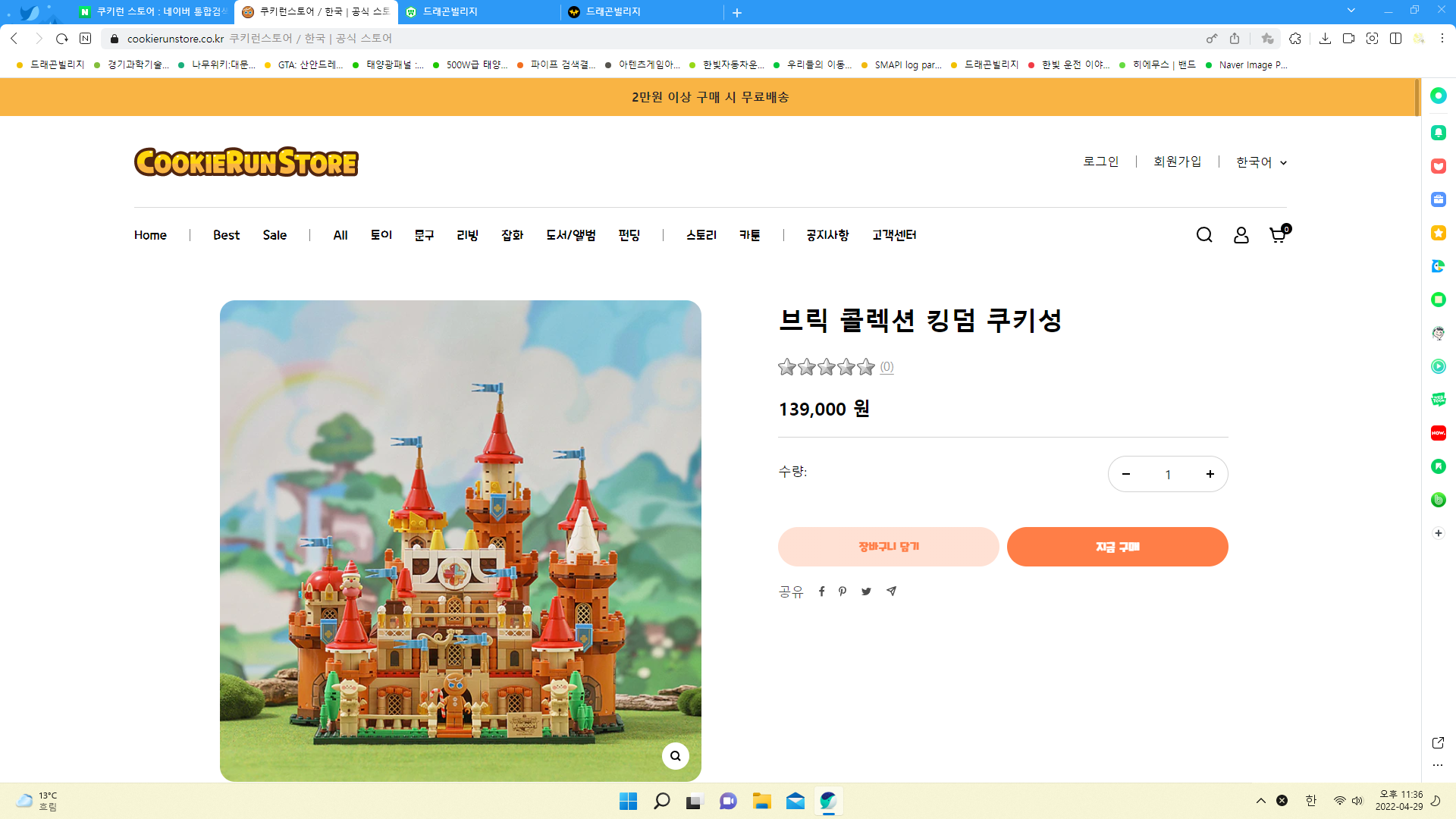The width and height of the screenshot is (1456, 819).
Task: Open the 토이 category menu
Action: (381, 235)
